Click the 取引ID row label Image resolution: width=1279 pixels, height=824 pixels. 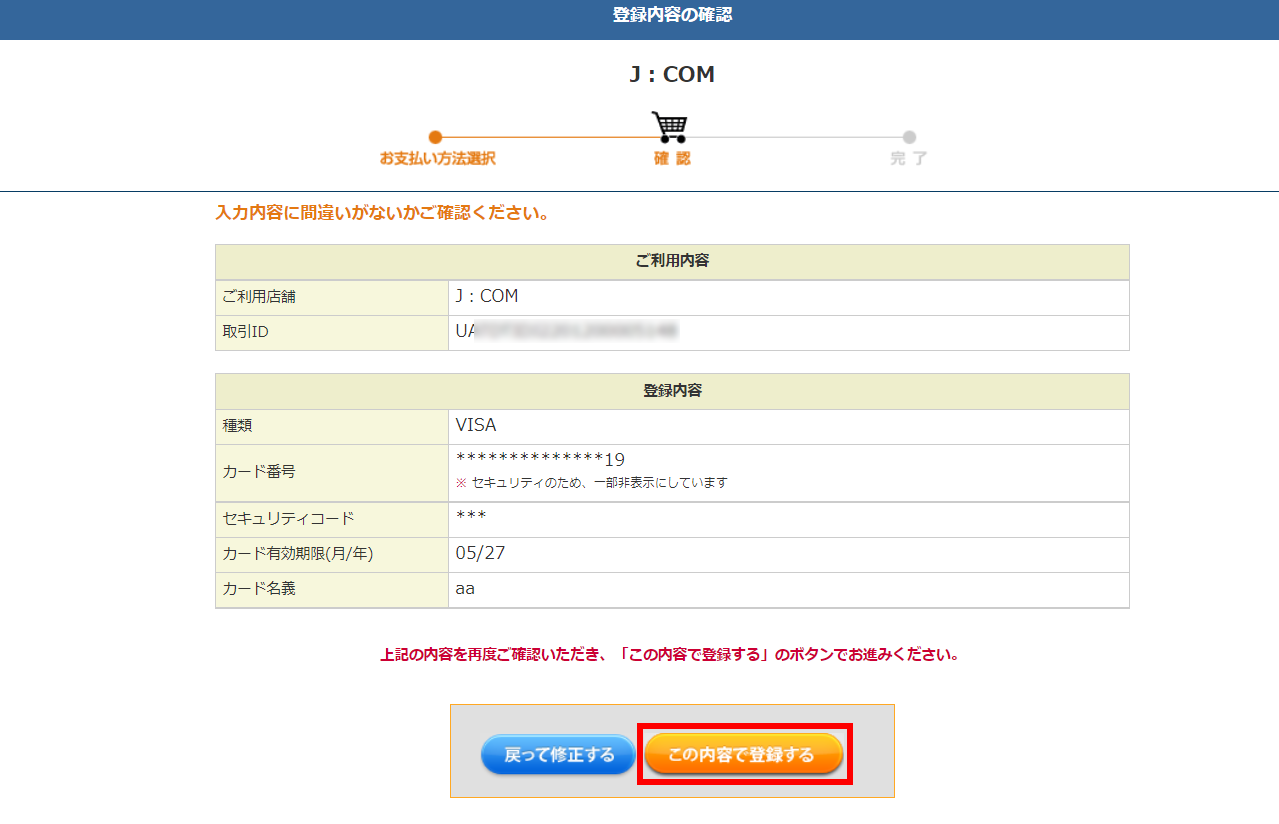click(x=245, y=332)
